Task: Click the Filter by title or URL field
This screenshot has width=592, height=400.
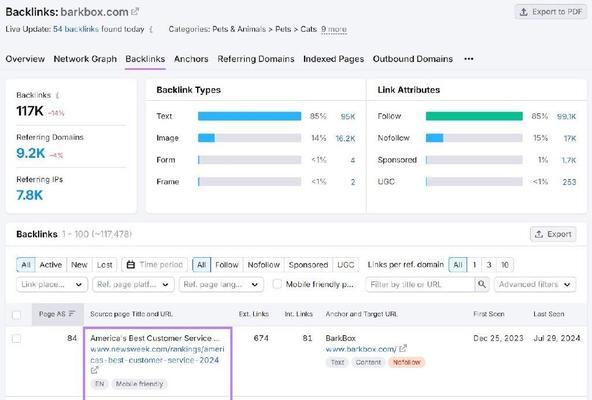Action: click(420, 284)
